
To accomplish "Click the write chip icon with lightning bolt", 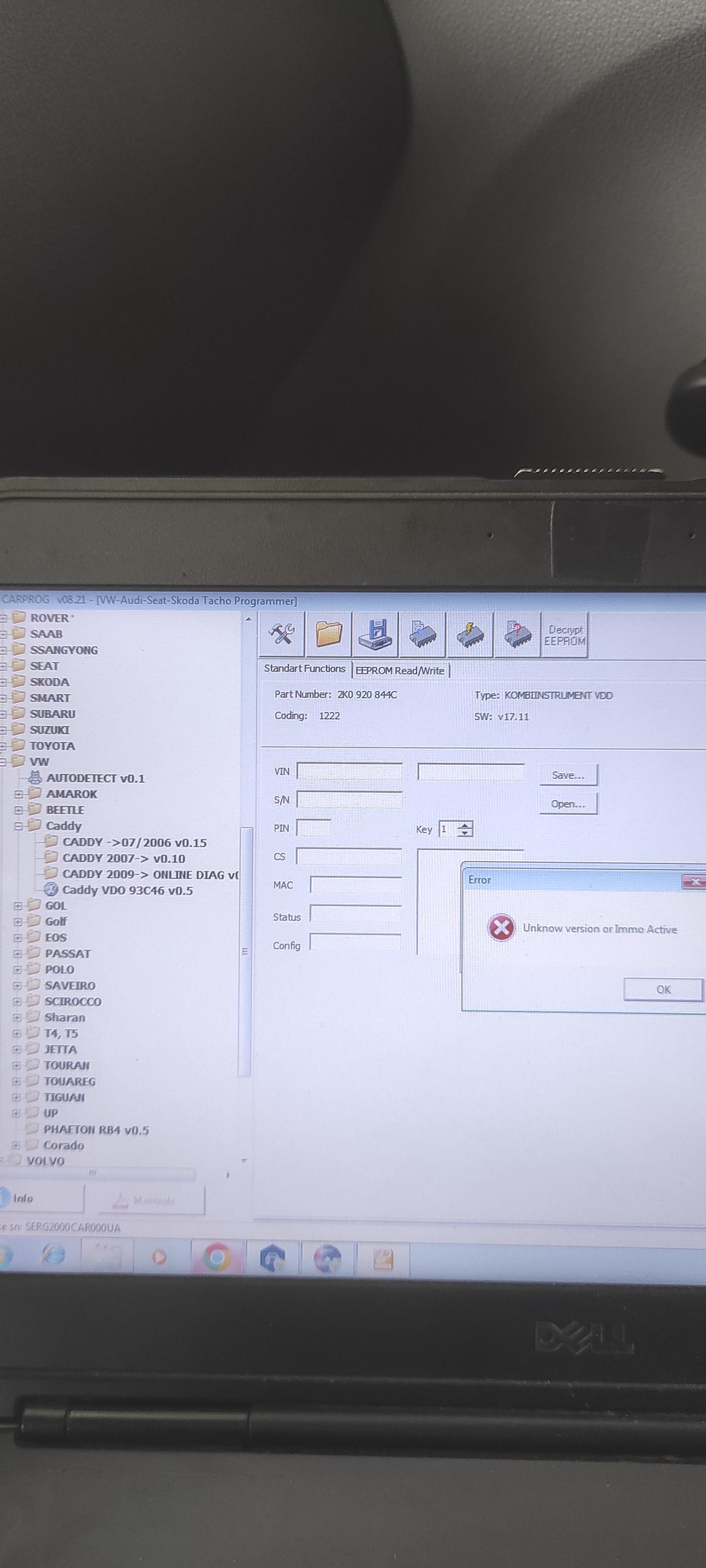I will pyautogui.click(x=470, y=635).
